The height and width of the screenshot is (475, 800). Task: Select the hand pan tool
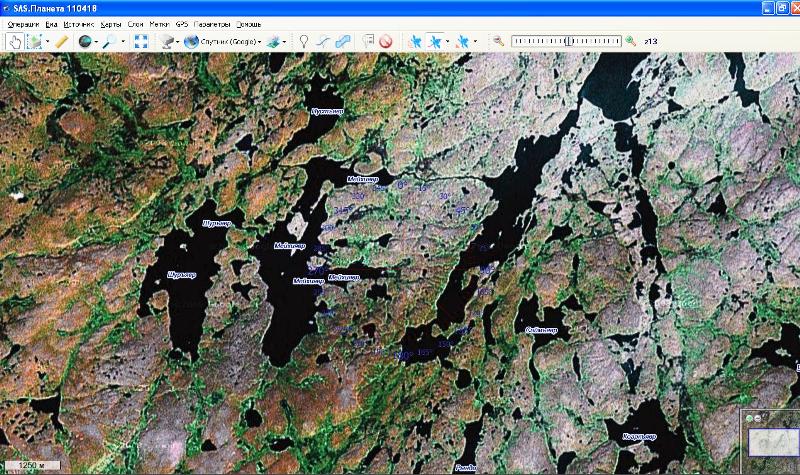click(15, 41)
